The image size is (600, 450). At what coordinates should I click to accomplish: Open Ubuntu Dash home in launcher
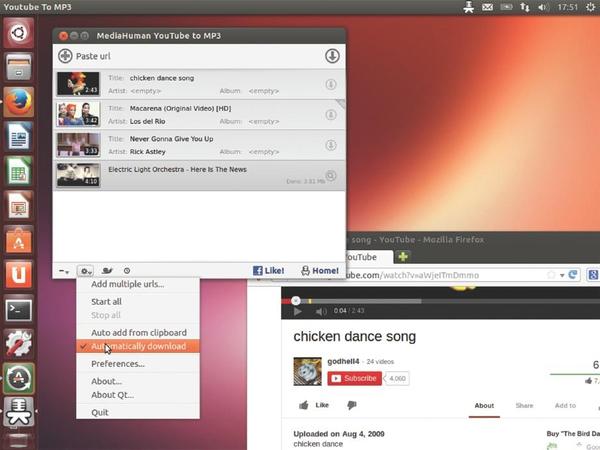tap(18, 33)
